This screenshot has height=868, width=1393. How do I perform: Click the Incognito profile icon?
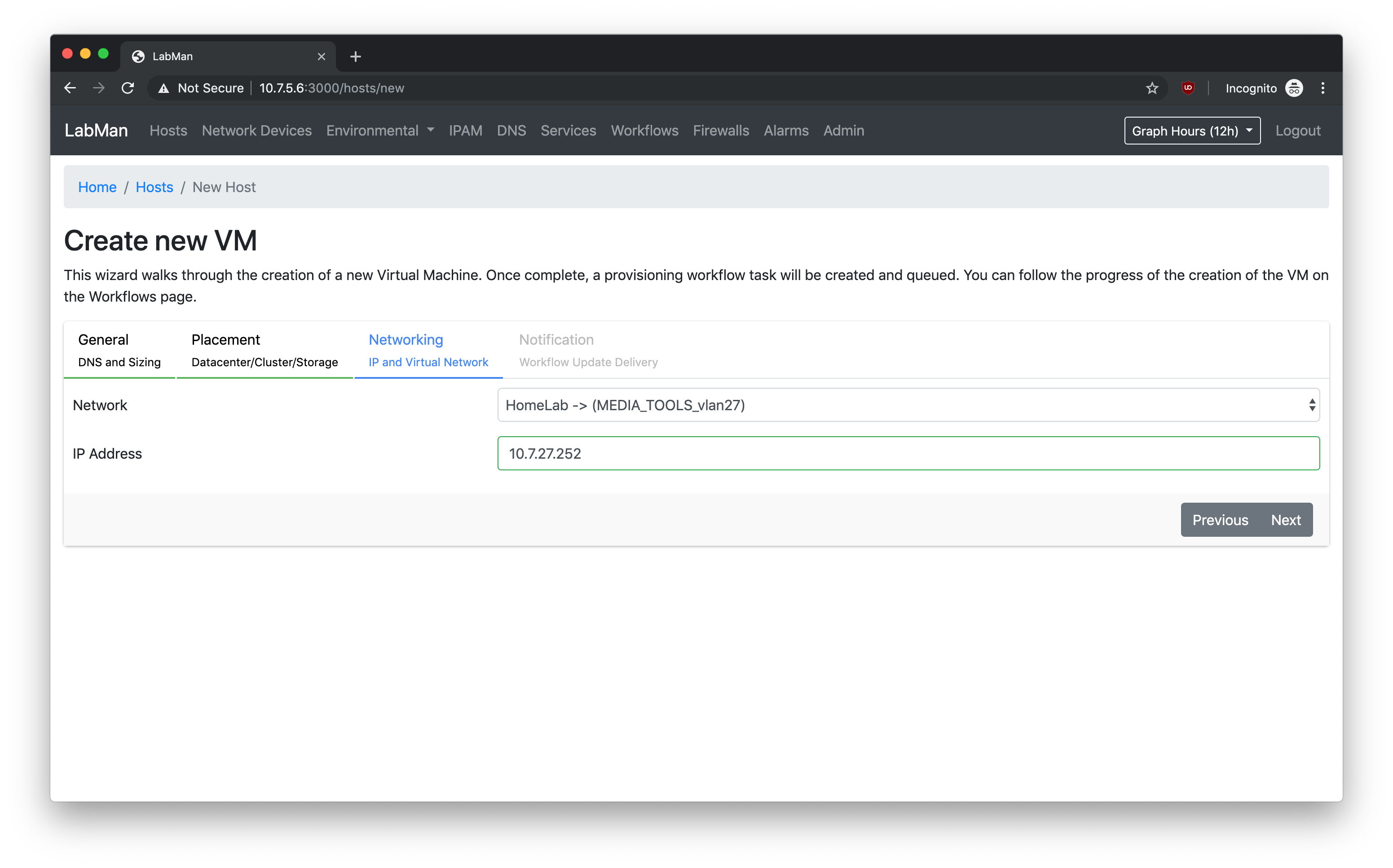pyautogui.click(x=1294, y=88)
